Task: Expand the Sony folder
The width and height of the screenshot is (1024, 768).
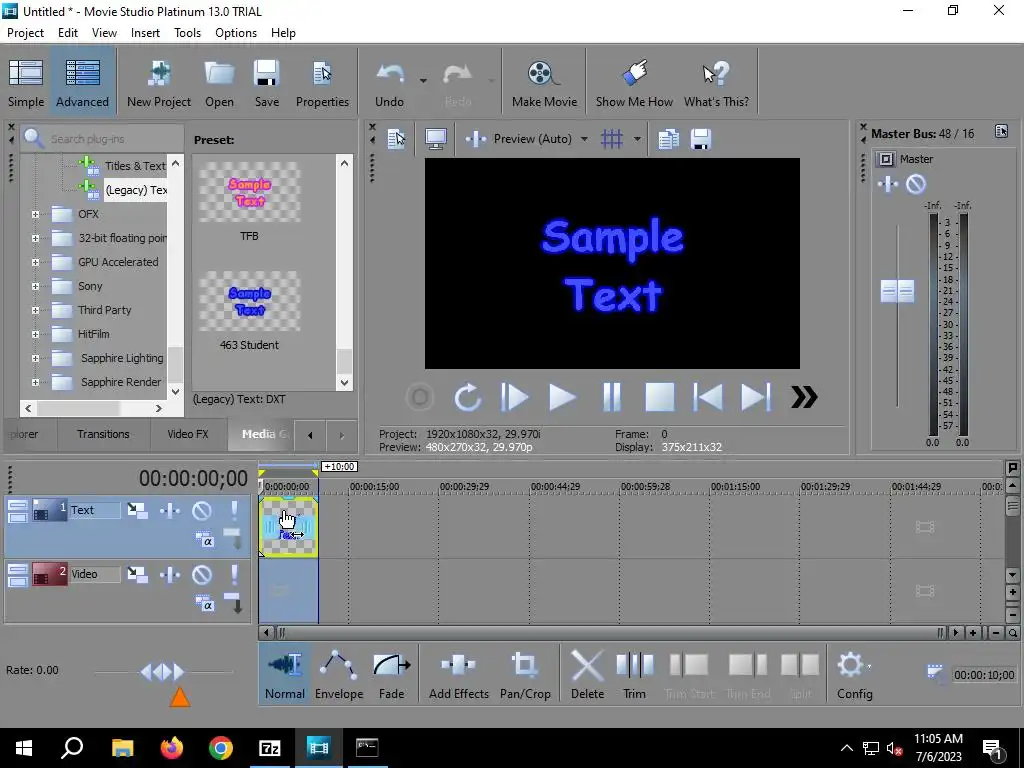Action: click(35, 286)
